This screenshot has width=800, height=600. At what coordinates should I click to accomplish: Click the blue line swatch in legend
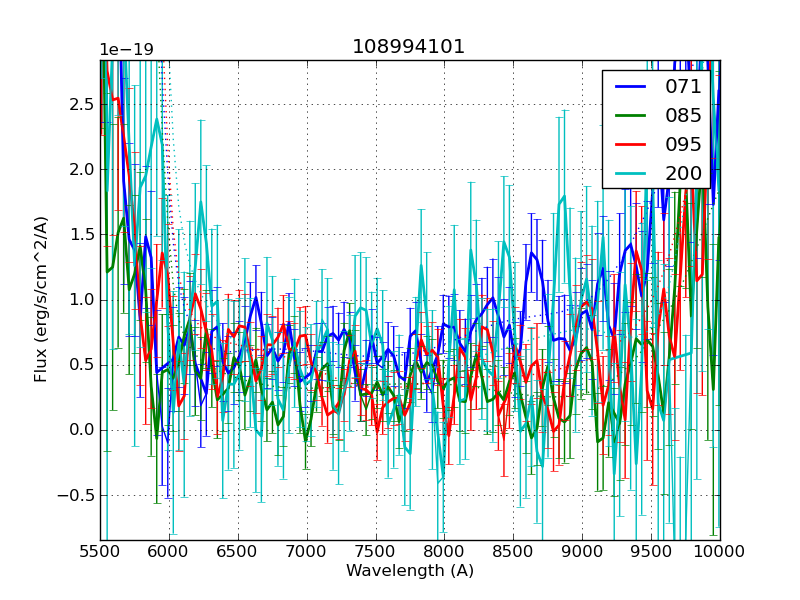coord(632,87)
